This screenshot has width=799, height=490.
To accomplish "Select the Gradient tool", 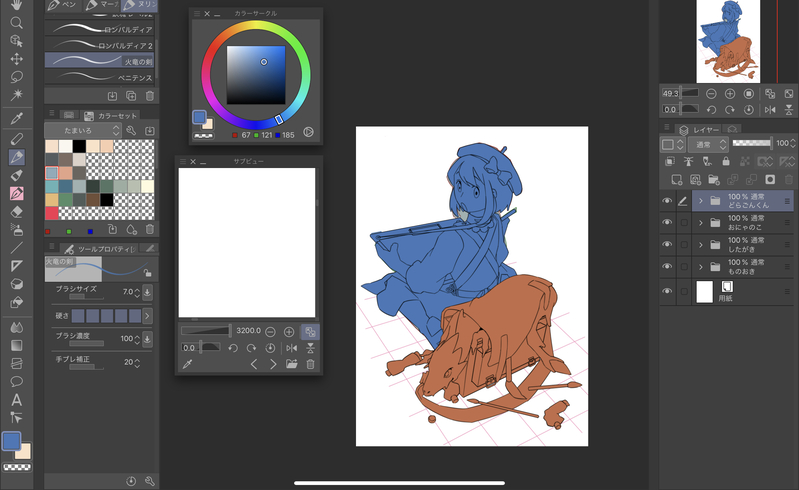I will point(16,345).
